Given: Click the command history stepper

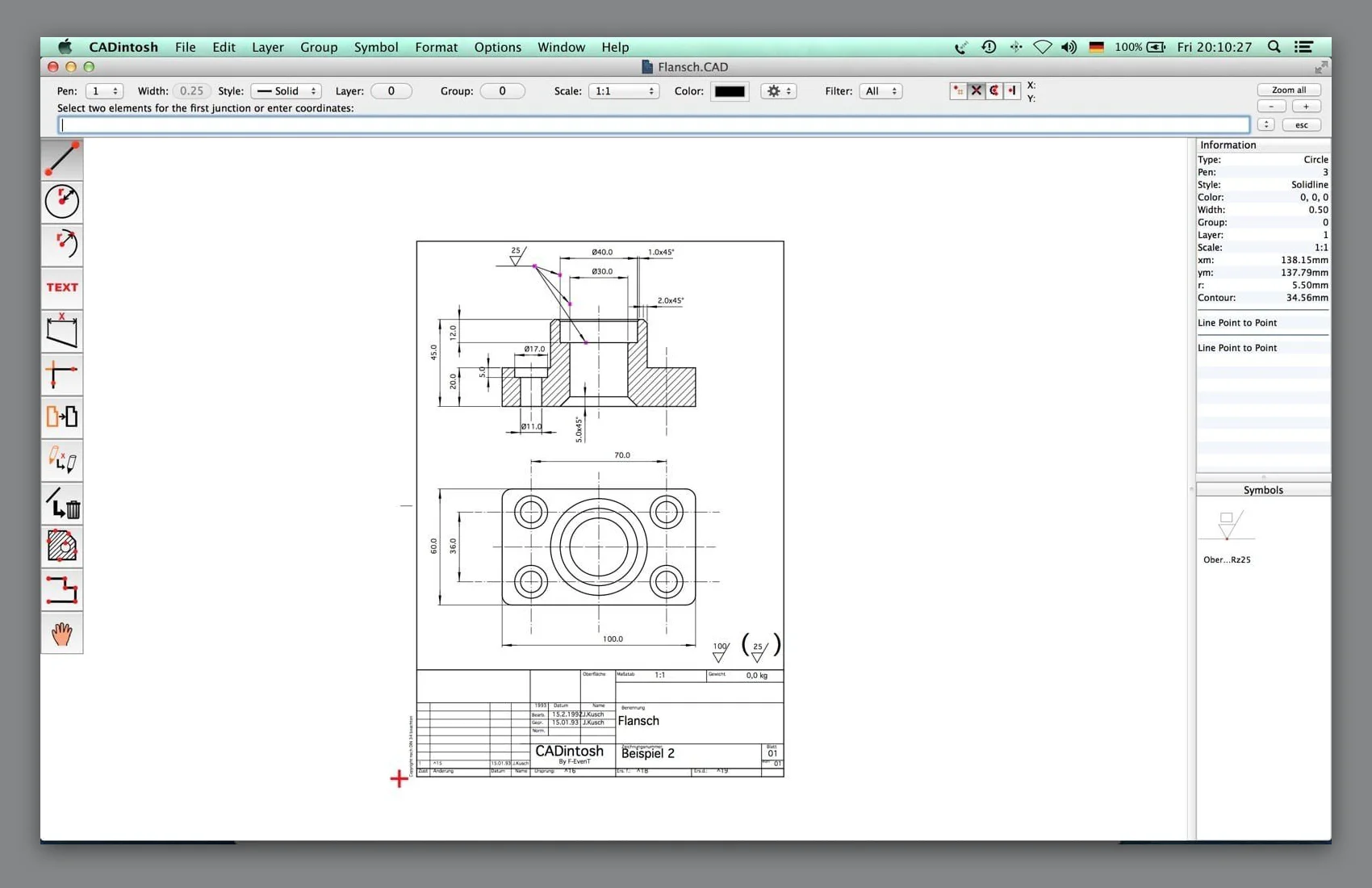Looking at the screenshot, I should click(x=1265, y=124).
